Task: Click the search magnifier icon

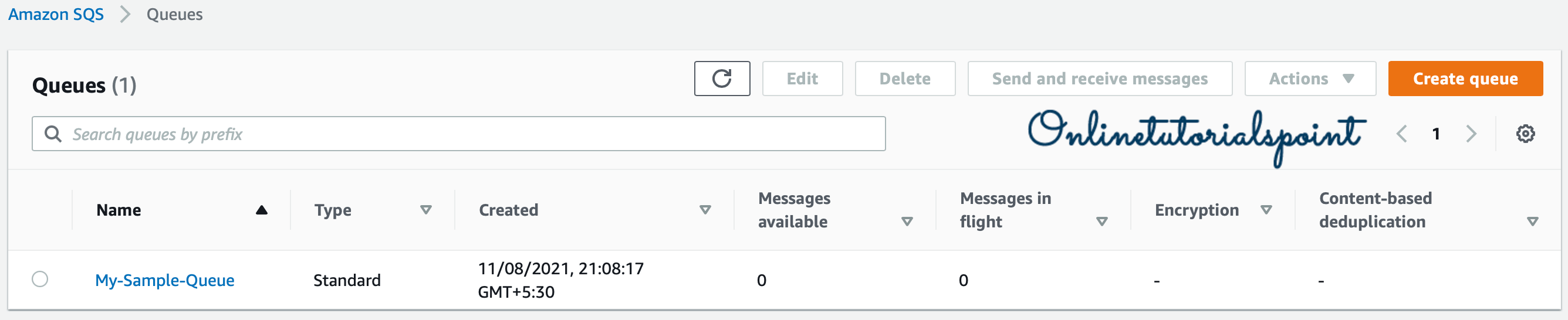Action: click(53, 134)
